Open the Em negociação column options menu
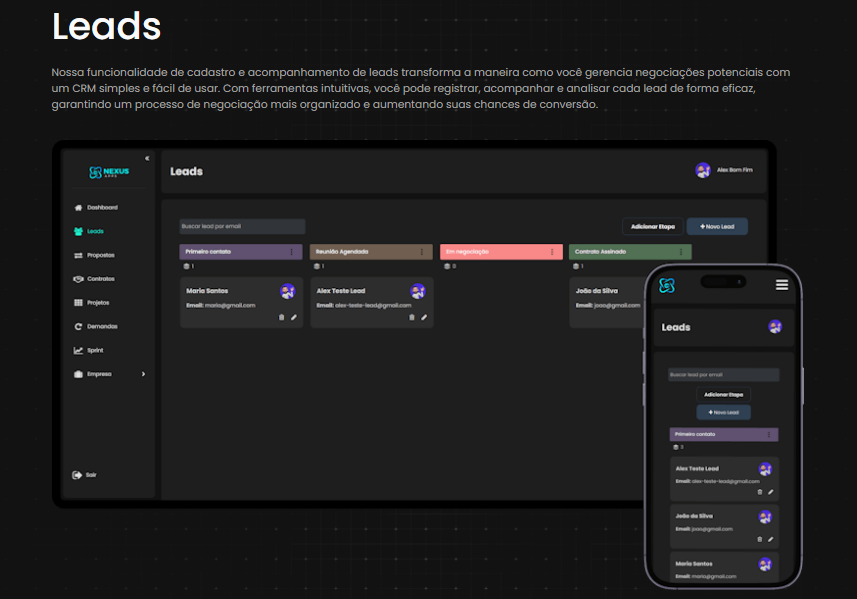 (x=551, y=252)
